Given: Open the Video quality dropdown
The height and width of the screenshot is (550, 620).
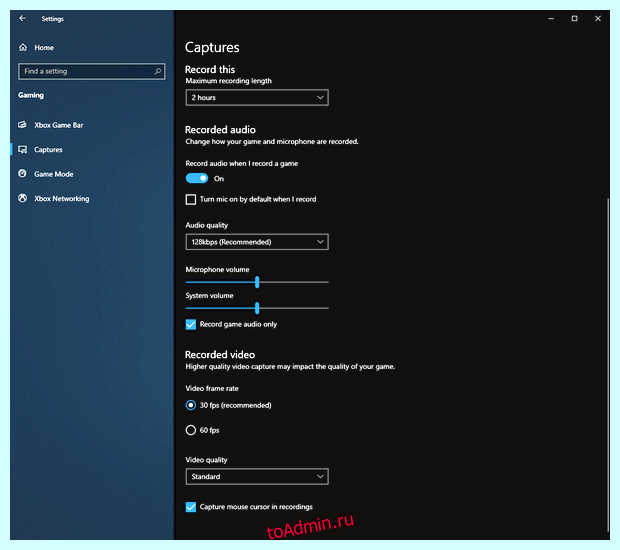Looking at the screenshot, I should 257,476.
